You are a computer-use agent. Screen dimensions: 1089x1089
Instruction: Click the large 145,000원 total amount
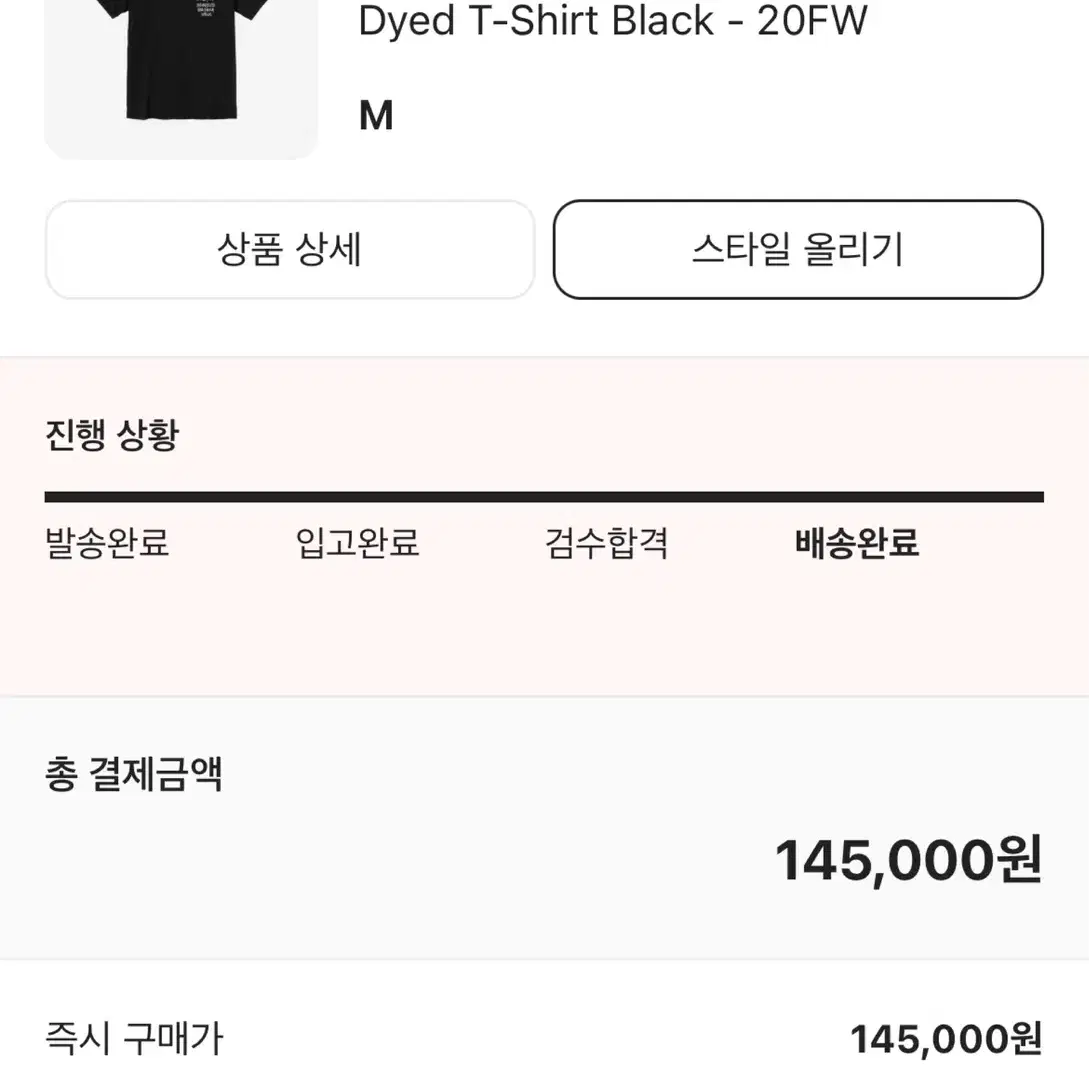click(908, 861)
